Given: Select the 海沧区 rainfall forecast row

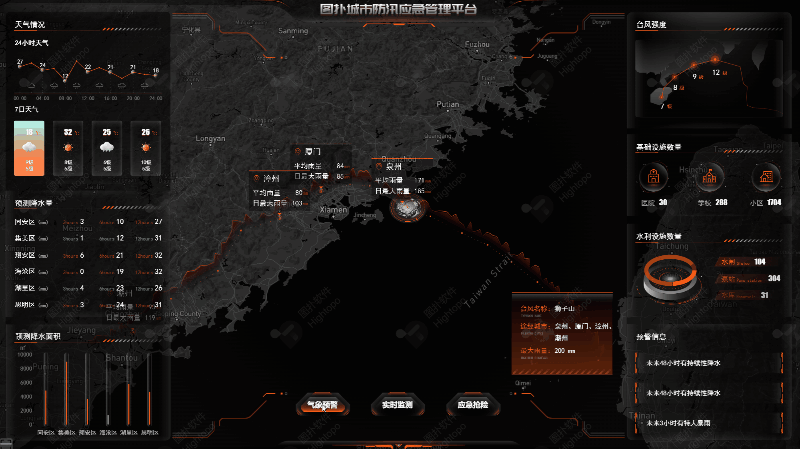Looking at the screenshot, I should click(88, 271).
